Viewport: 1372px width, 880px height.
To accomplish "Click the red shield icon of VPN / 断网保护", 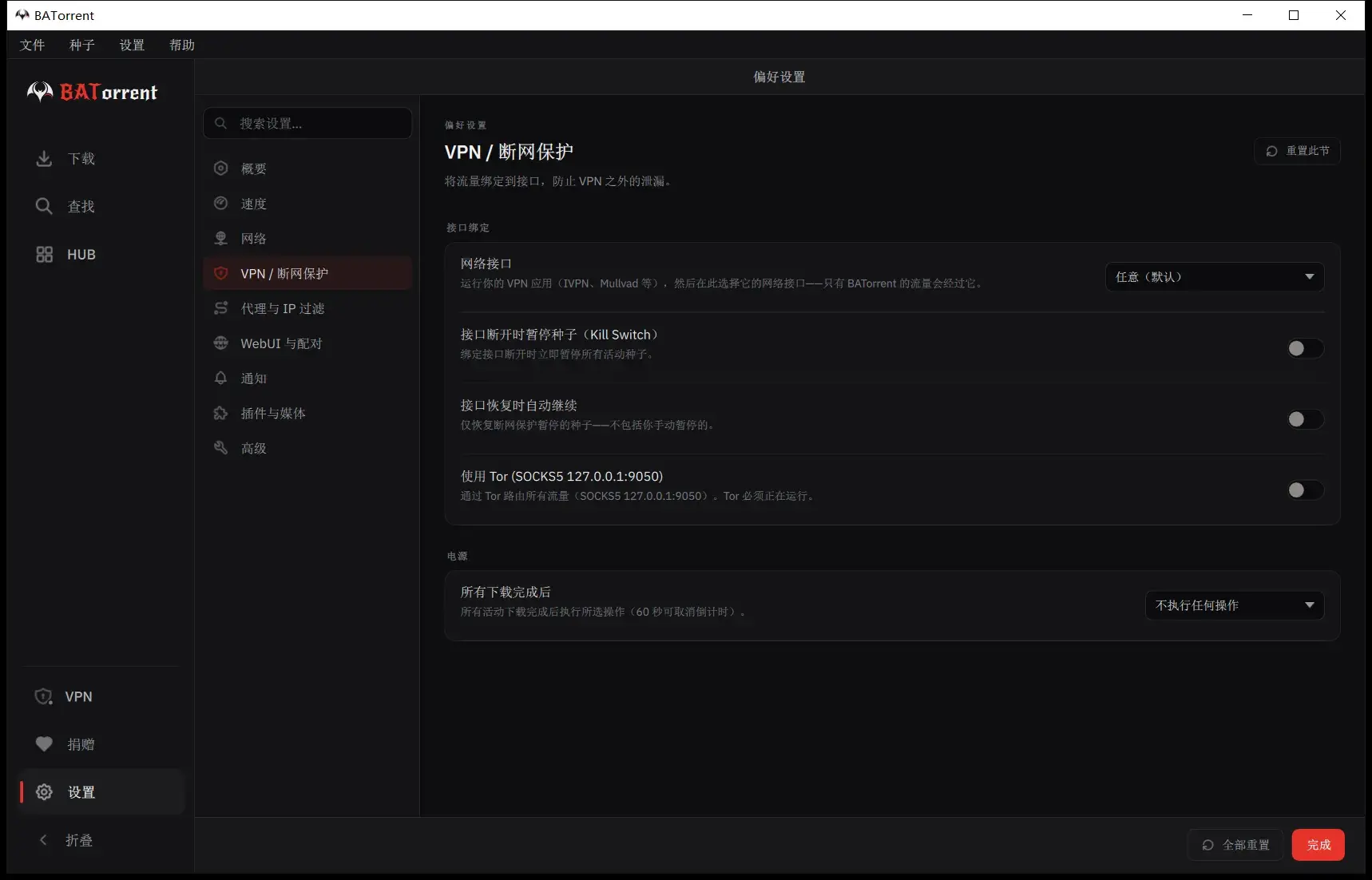I will tap(221, 273).
